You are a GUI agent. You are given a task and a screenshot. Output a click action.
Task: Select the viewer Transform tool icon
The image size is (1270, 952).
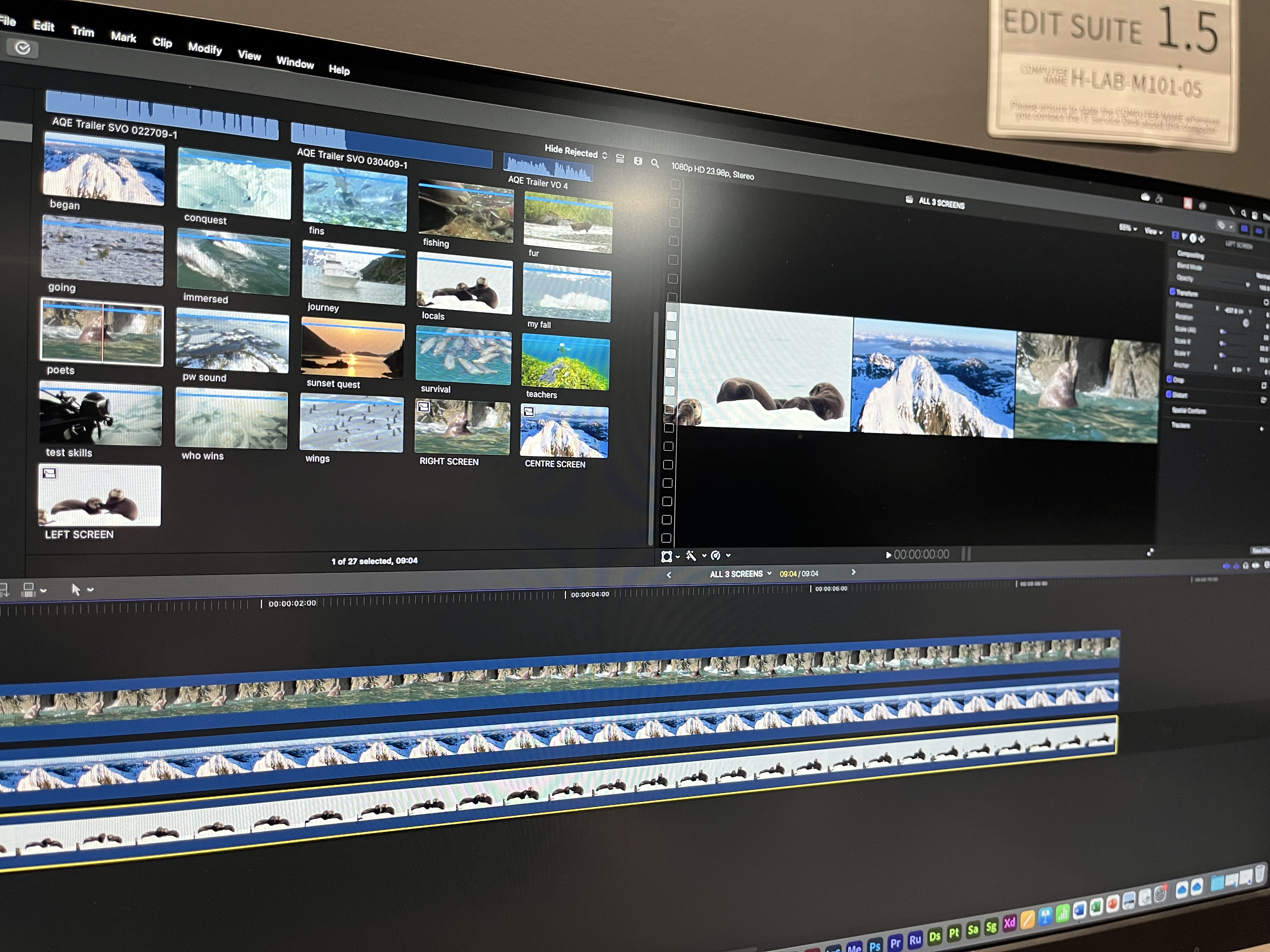click(x=666, y=556)
